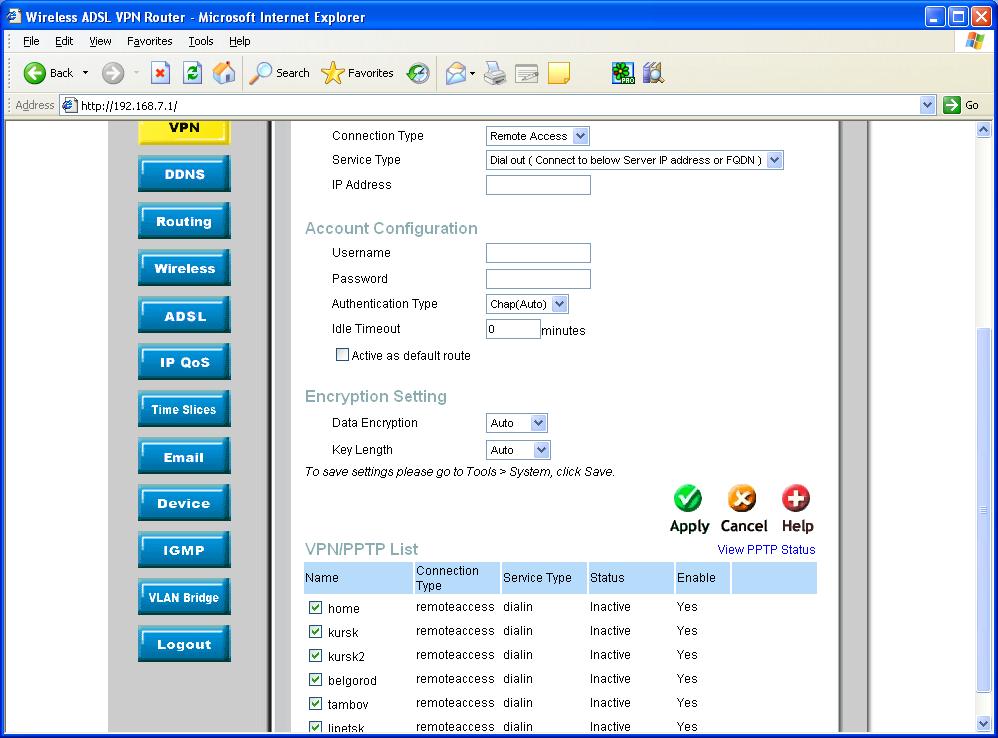Screen dimensions: 998x738
Task: Click the Username input field
Action: point(538,253)
